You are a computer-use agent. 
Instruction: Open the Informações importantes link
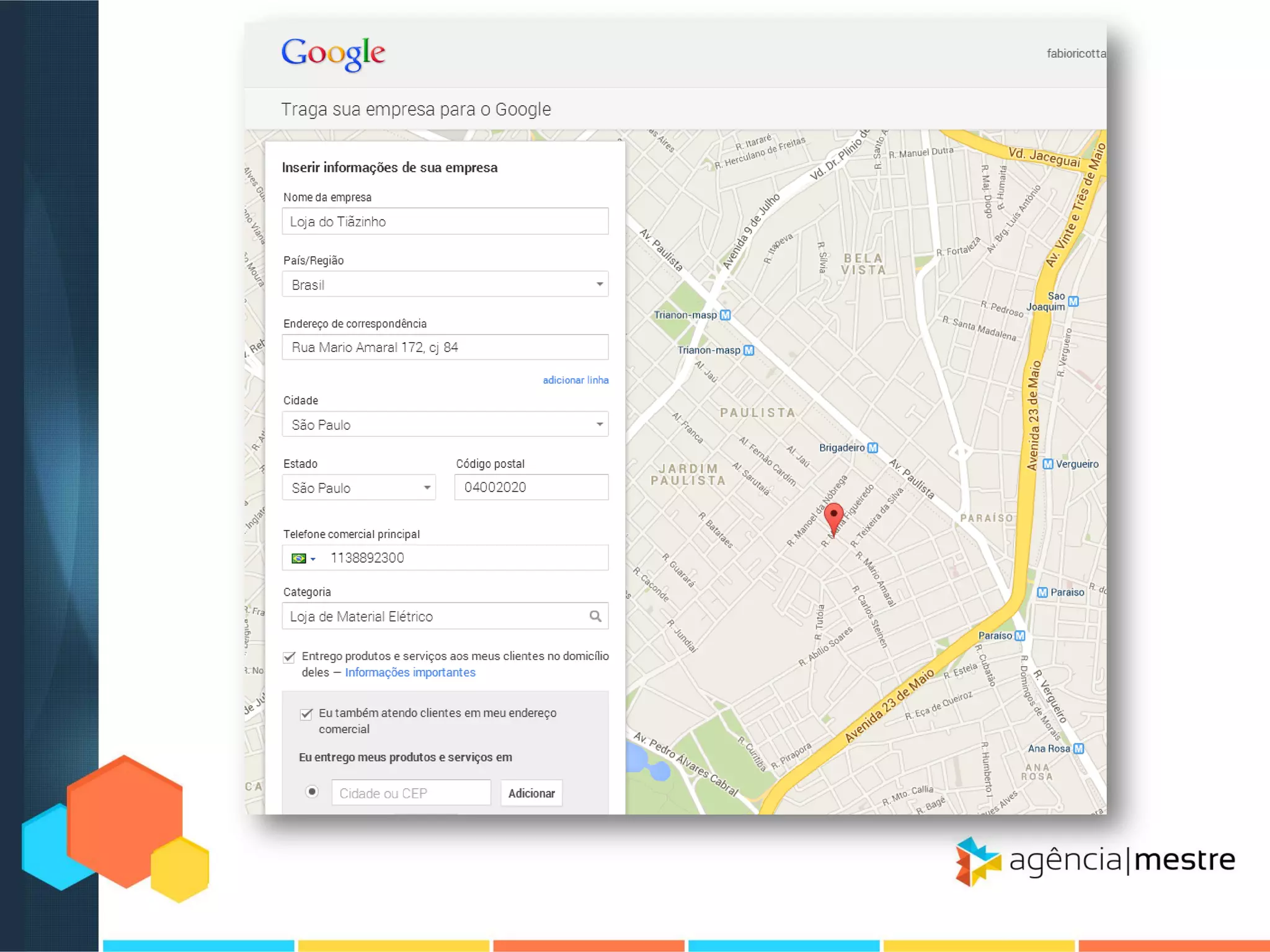click(x=410, y=672)
